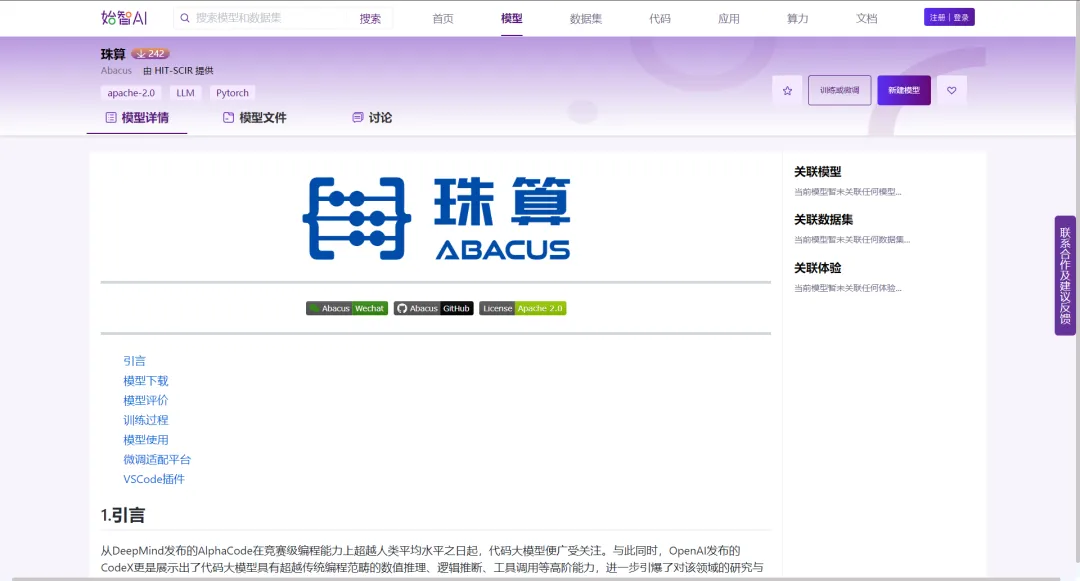This screenshot has width=1080, height=581.
Task: Click the 关联模型 heading
Action: tap(818, 172)
